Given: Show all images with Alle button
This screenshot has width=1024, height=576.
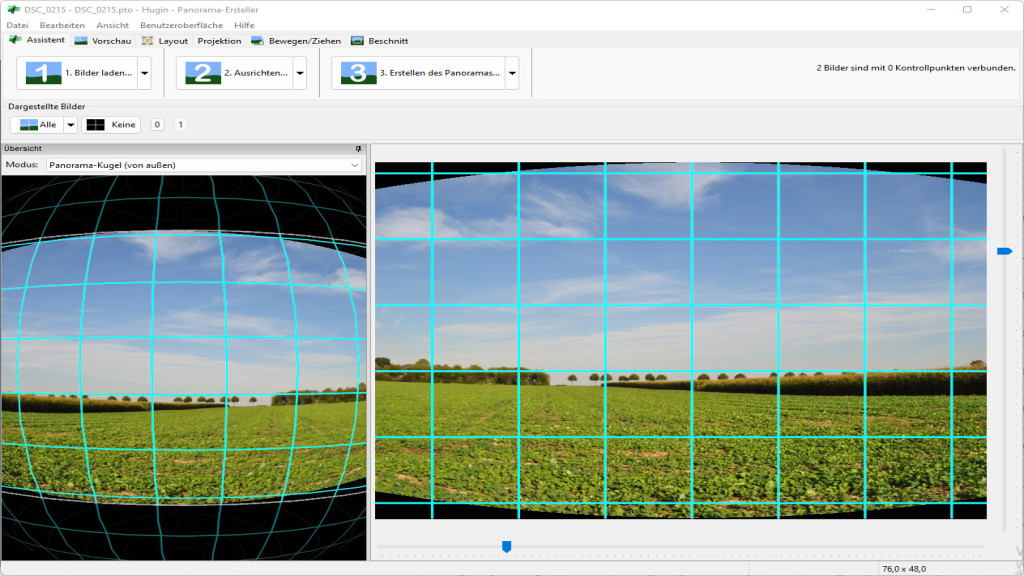Looking at the screenshot, I should (37, 125).
